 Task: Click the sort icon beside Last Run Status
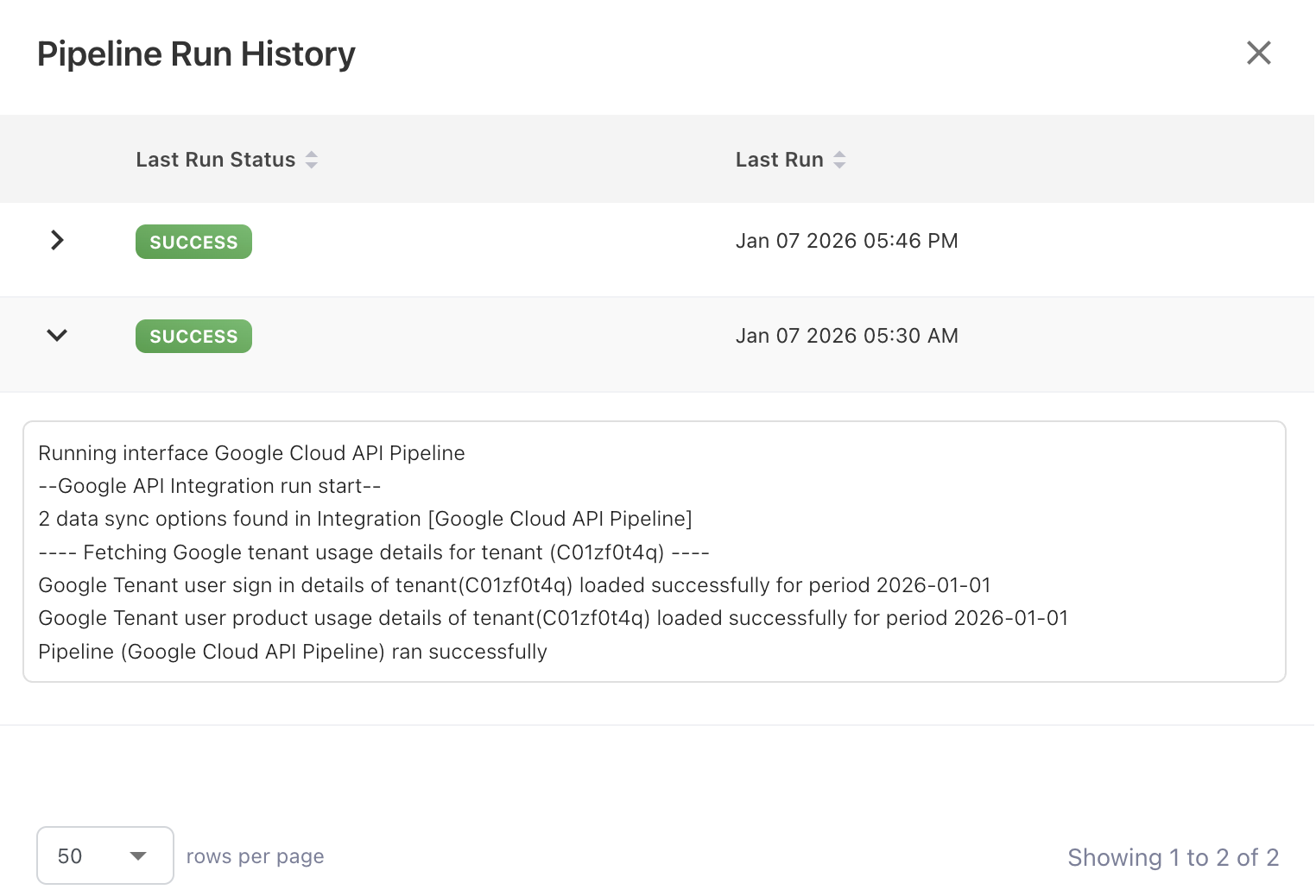click(x=312, y=160)
